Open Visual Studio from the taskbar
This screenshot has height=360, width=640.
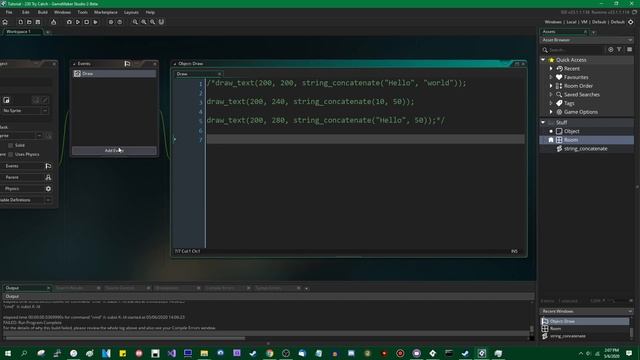coord(172,353)
